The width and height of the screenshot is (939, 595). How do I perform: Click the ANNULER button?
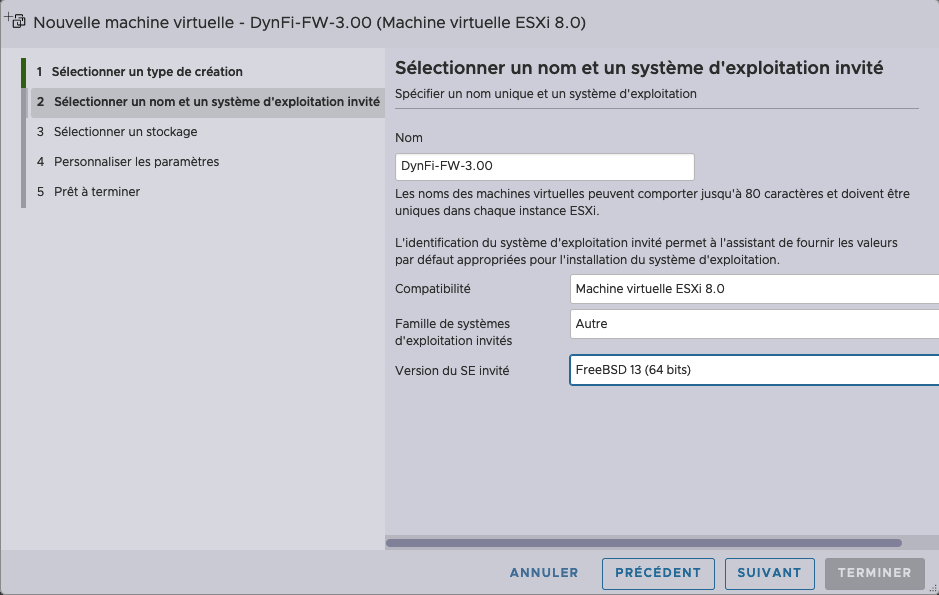point(544,573)
